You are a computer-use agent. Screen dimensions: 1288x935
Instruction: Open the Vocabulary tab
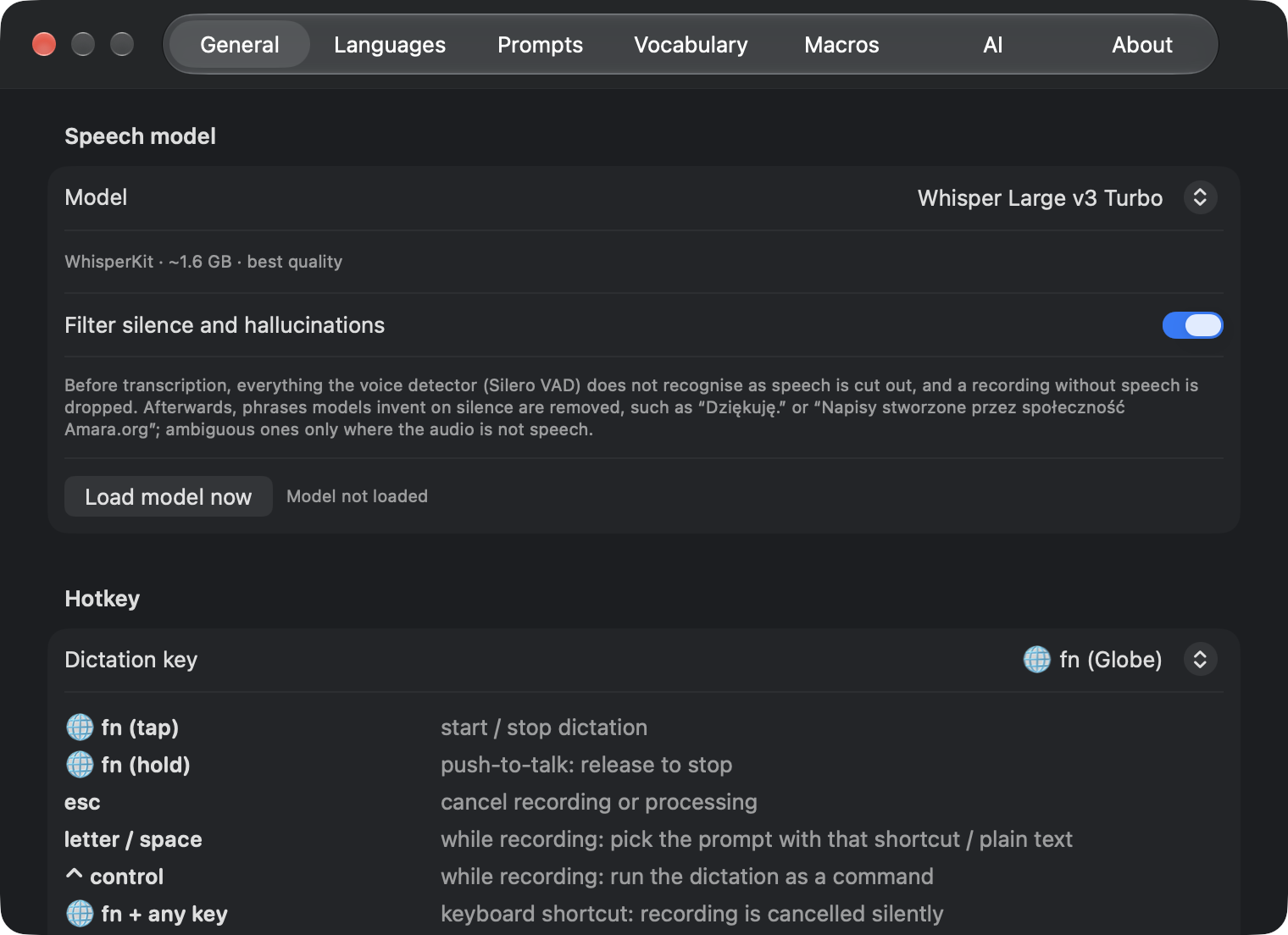point(691,45)
